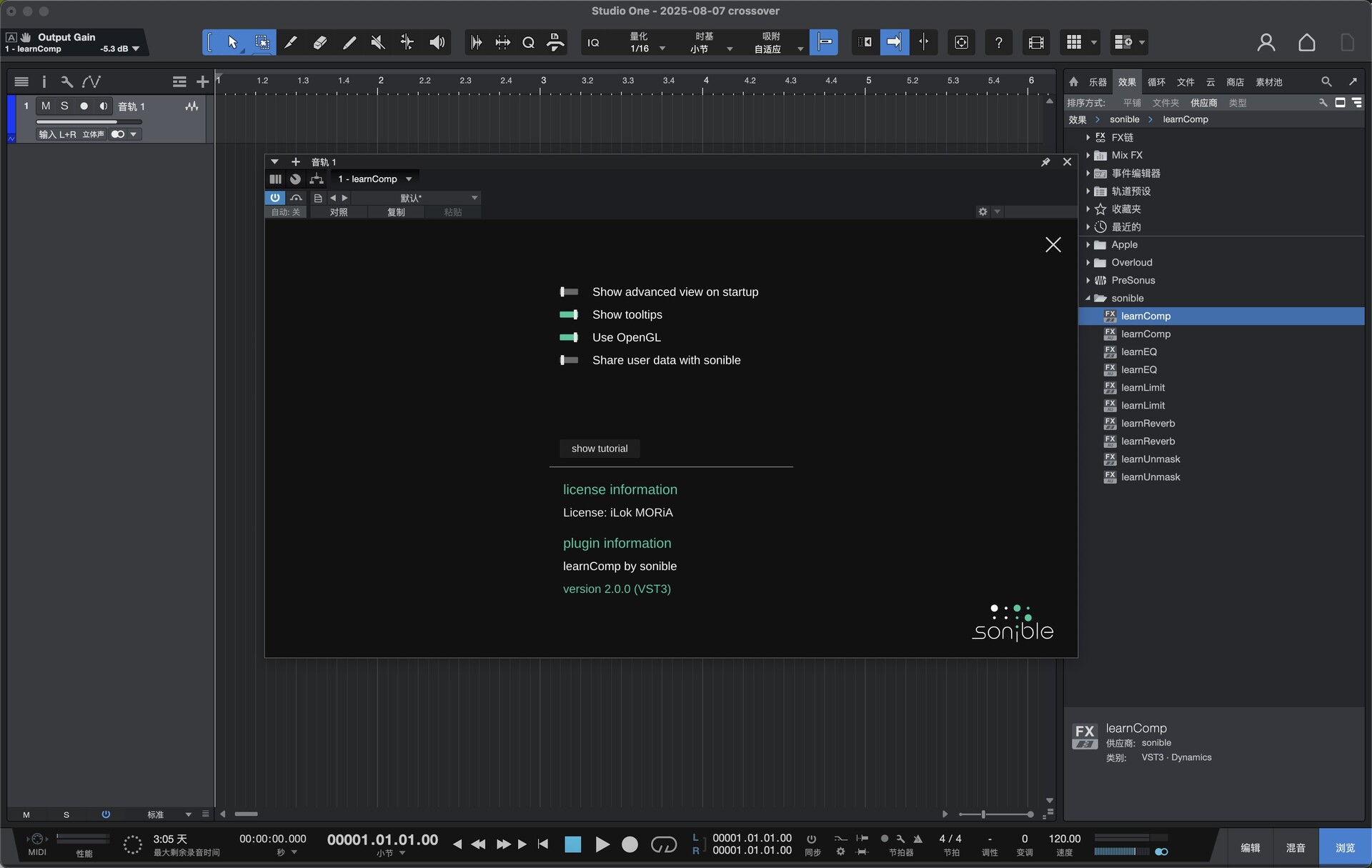Expand the Apple vendor folder
Screen dimensions: 1372x868
click(1088, 244)
